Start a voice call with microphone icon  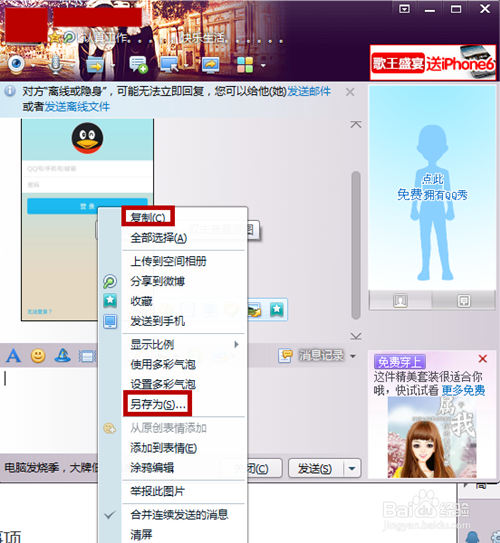[x=56, y=64]
